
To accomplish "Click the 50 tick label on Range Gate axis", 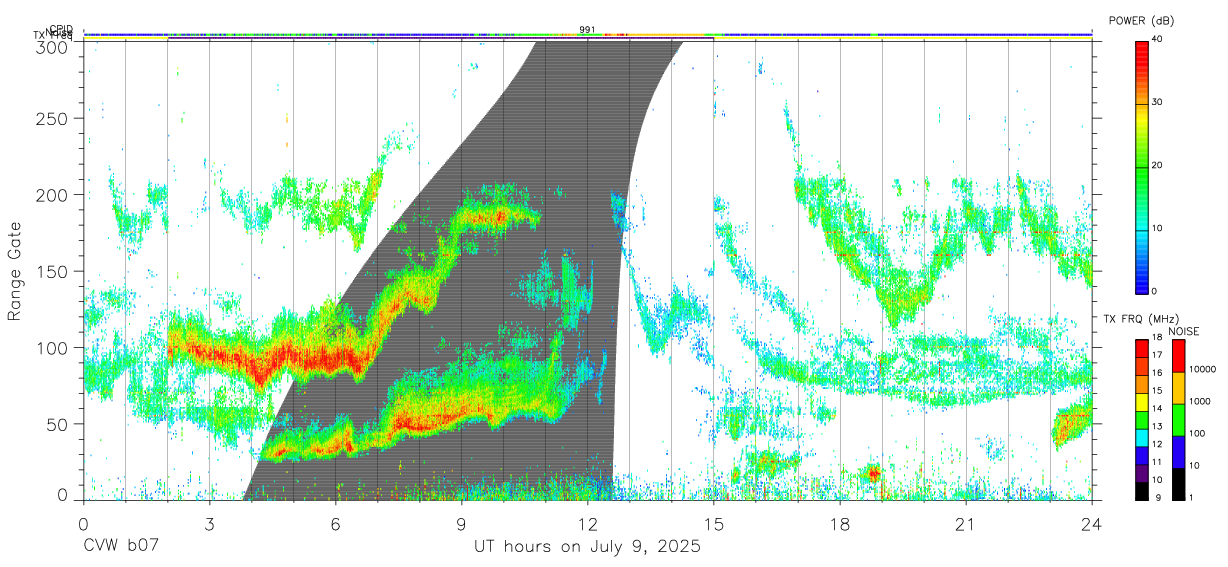I will [x=57, y=424].
